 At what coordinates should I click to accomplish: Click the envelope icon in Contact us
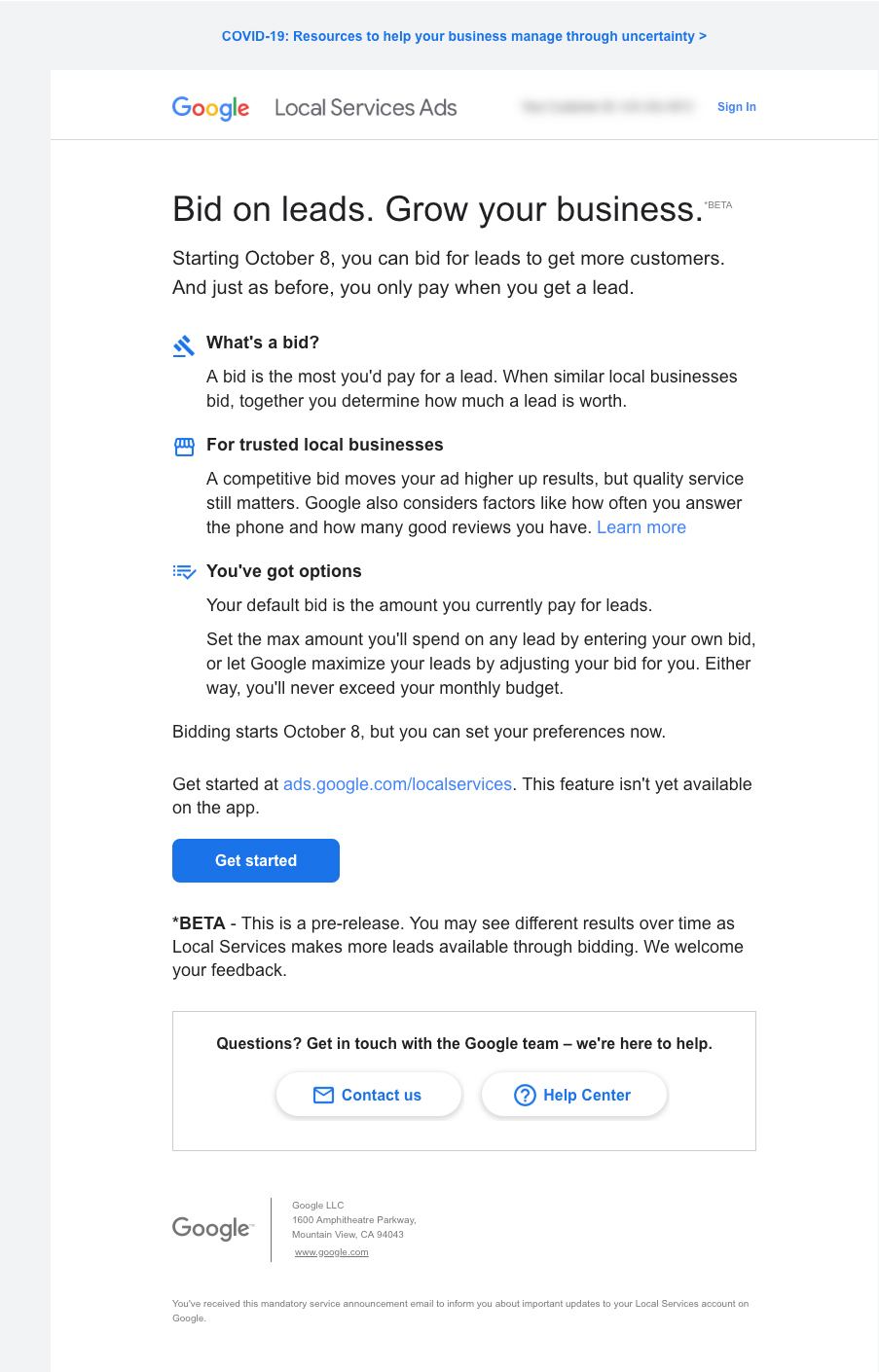pyautogui.click(x=323, y=1096)
